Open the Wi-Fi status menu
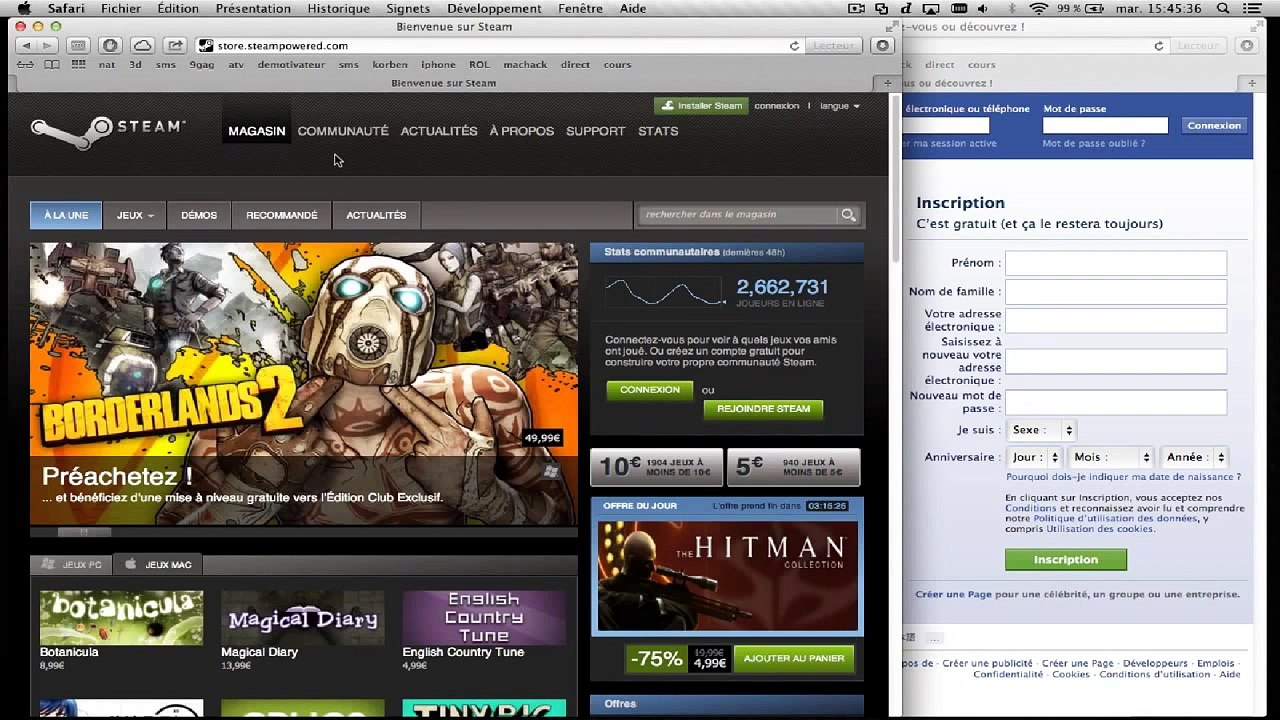This screenshot has width=1280, height=720. pos(1038,8)
